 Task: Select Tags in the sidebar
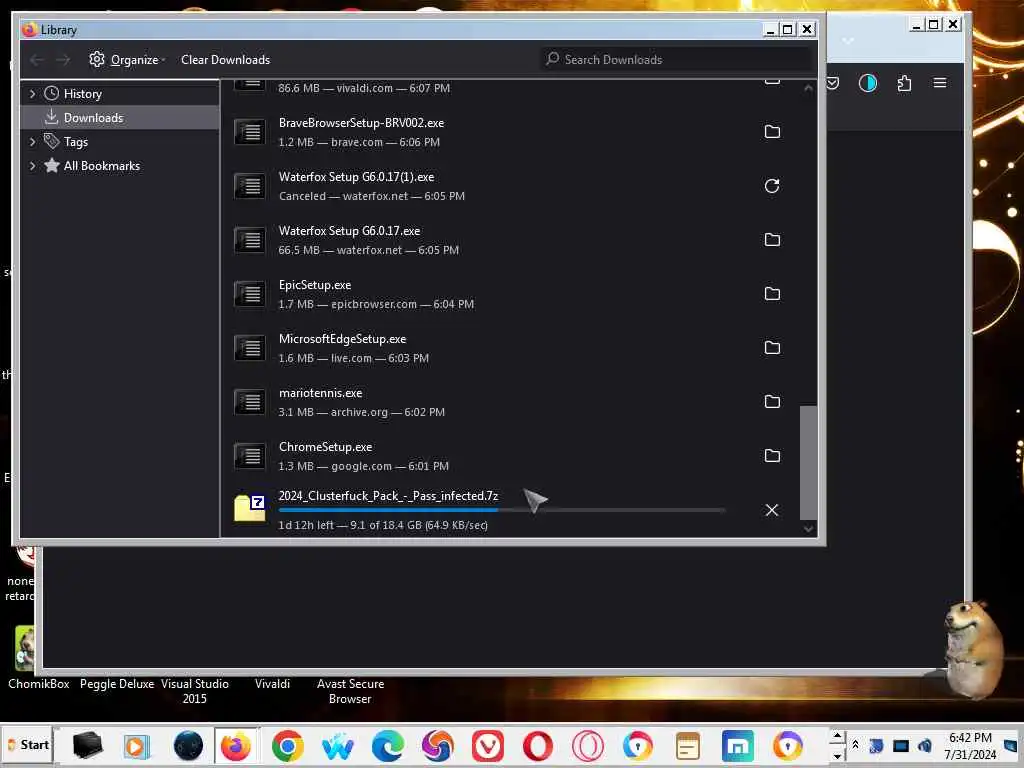pyautogui.click(x=75, y=142)
